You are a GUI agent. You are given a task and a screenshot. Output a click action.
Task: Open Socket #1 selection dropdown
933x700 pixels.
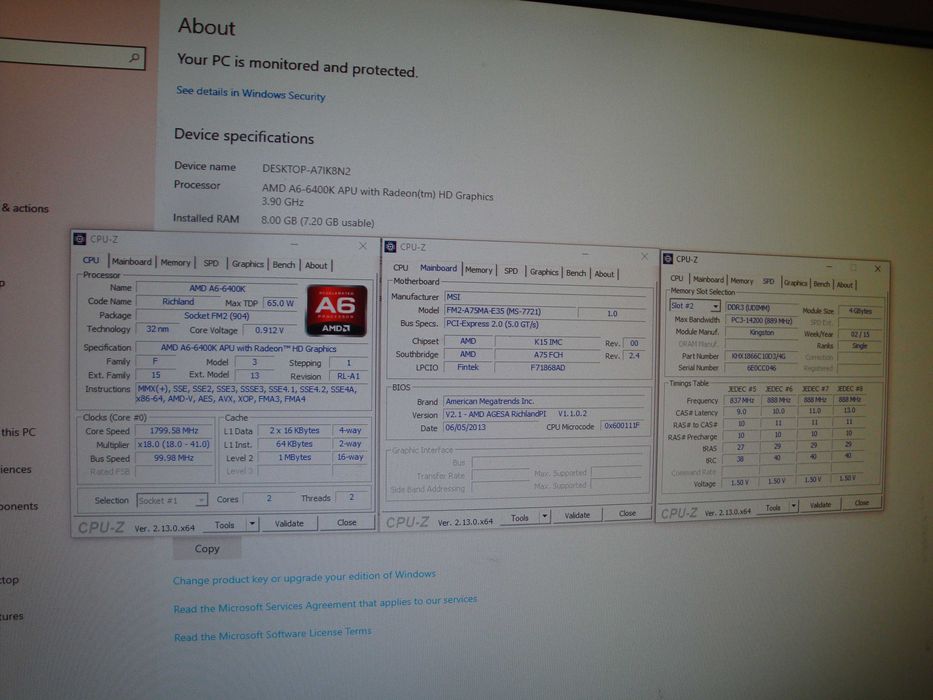coord(172,500)
